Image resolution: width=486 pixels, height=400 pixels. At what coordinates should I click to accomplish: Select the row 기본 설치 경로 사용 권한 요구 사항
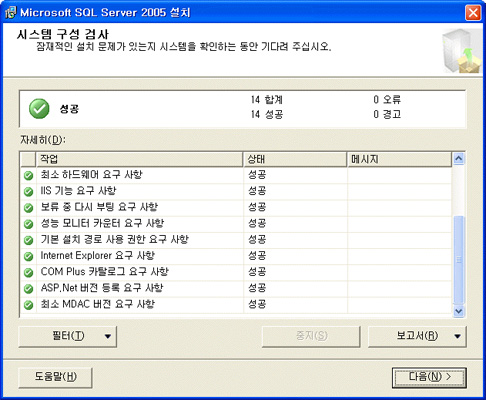pos(236,240)
